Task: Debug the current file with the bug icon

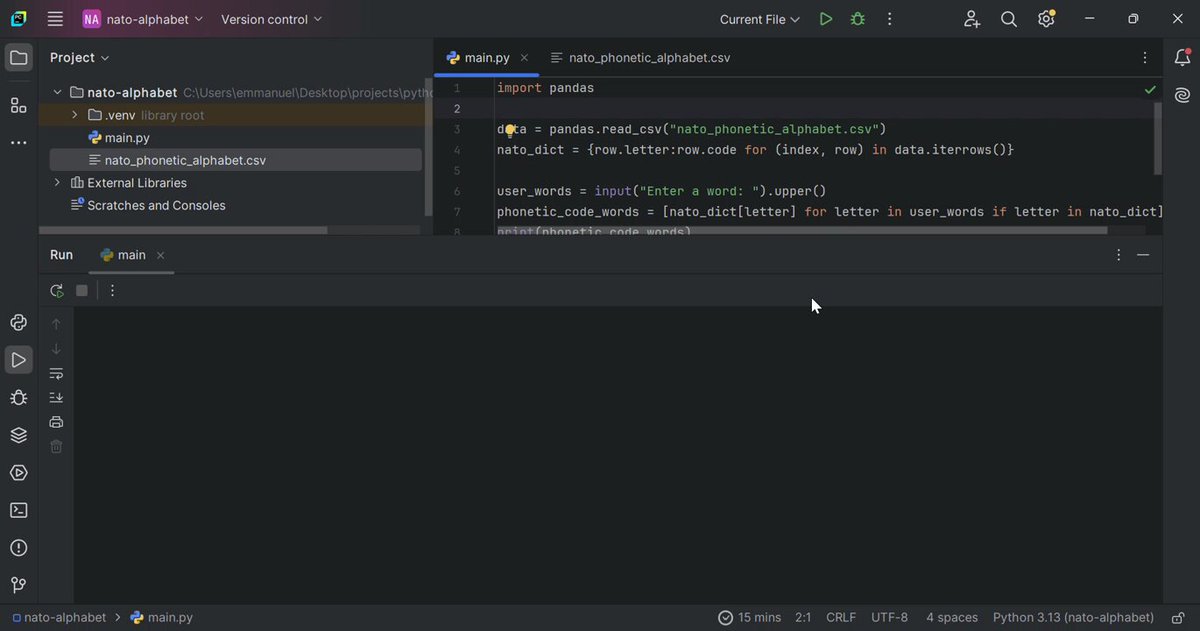Action: pos(857,19)
